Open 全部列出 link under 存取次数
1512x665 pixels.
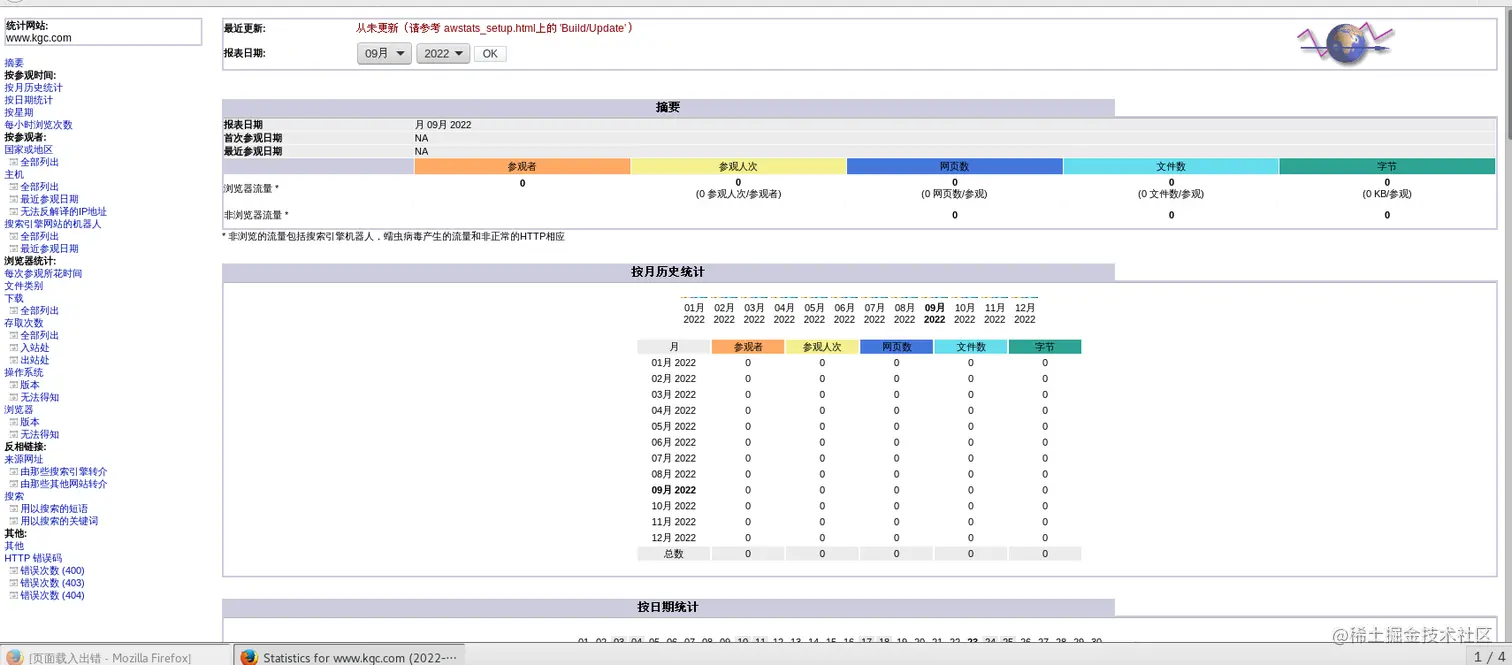40,336
